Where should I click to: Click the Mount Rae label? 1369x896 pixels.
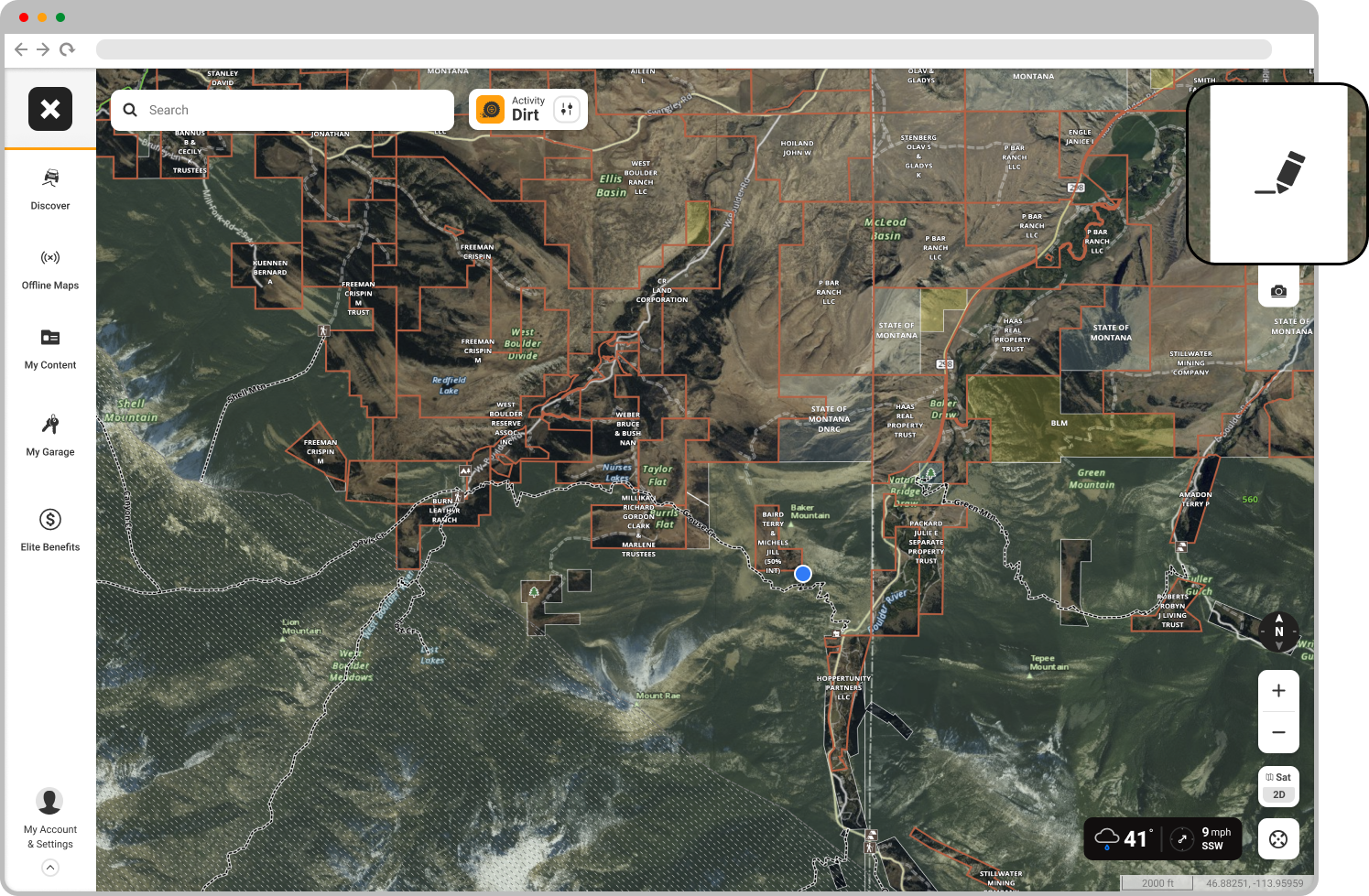pyautogui.click(x=658, y=696)
